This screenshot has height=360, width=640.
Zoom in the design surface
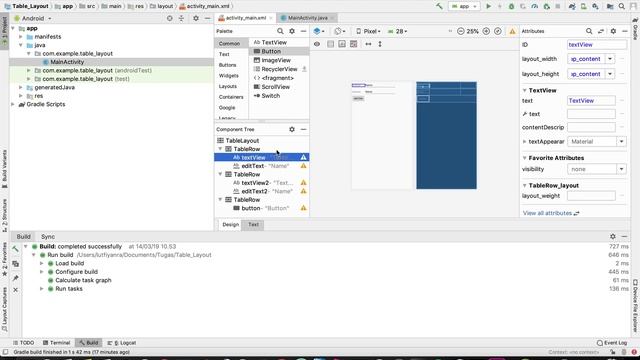(486, 31)
